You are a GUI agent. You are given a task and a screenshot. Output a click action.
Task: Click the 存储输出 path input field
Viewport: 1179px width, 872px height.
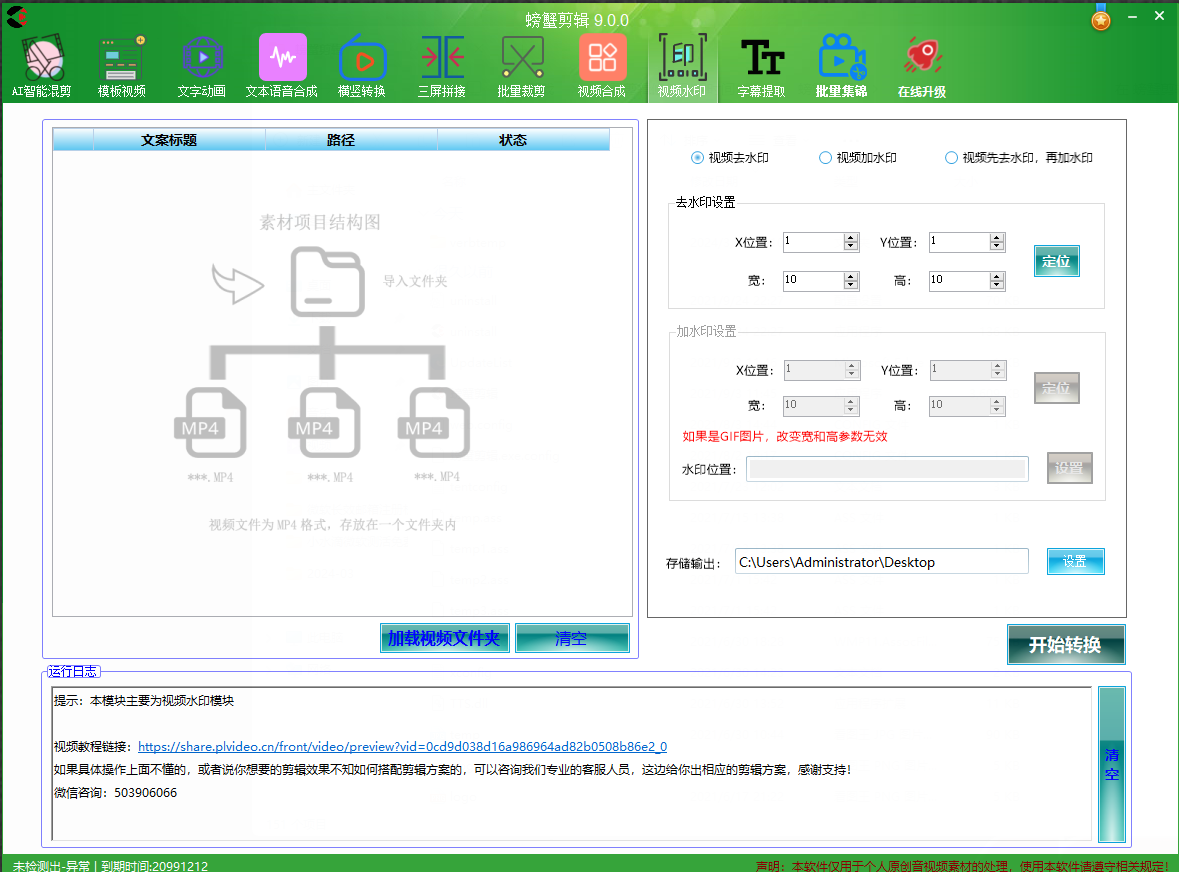click(881, 562)
